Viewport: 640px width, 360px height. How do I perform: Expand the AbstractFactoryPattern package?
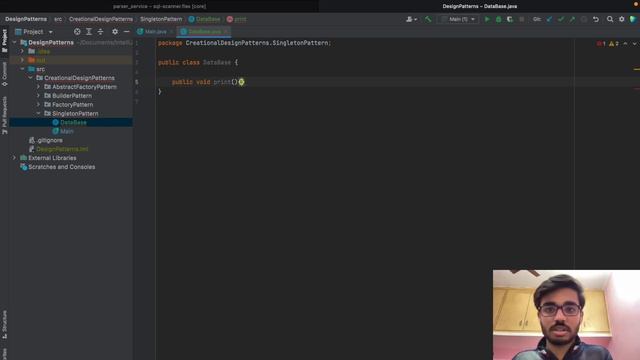tap(38, 87)
